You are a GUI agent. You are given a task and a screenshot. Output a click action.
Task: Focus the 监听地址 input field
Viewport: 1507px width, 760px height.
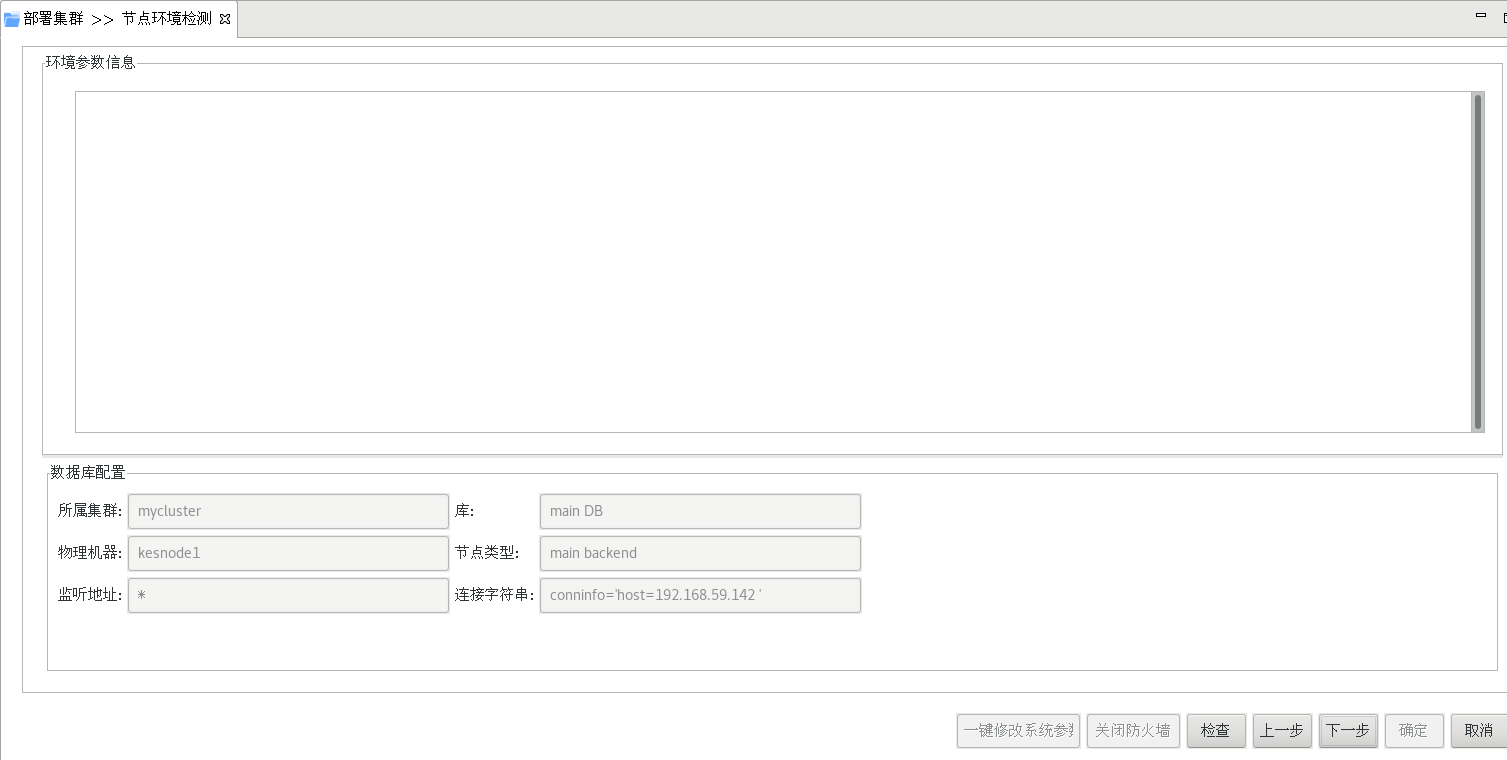(288, 595)
